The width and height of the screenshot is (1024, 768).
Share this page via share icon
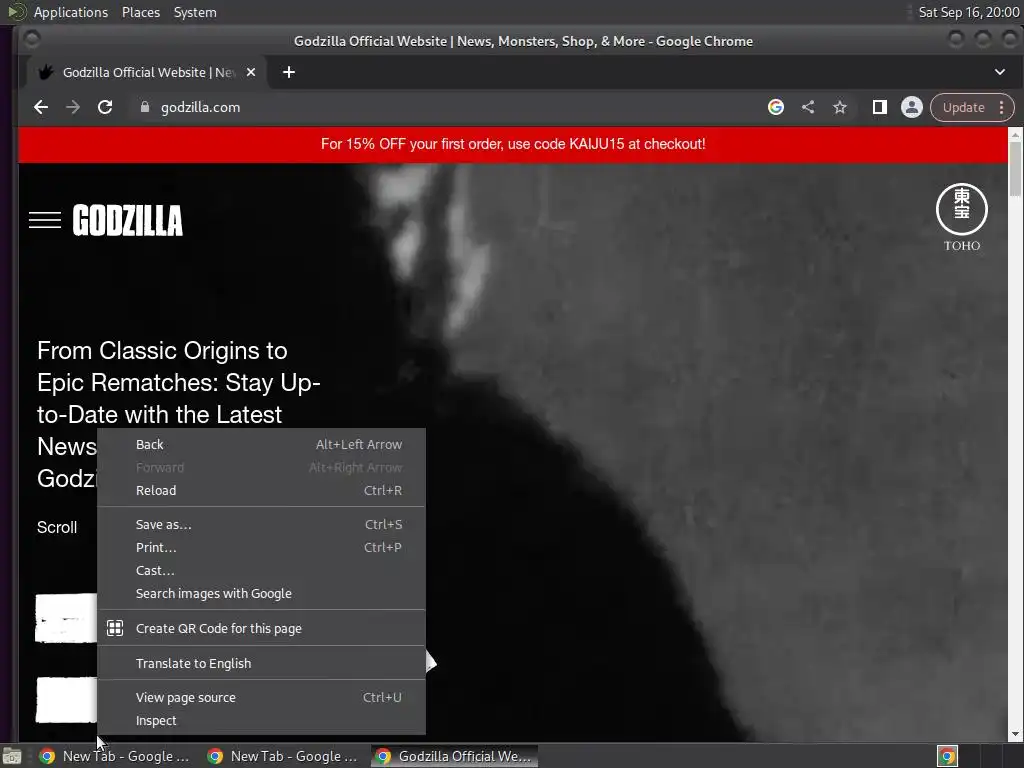[808, 107]
